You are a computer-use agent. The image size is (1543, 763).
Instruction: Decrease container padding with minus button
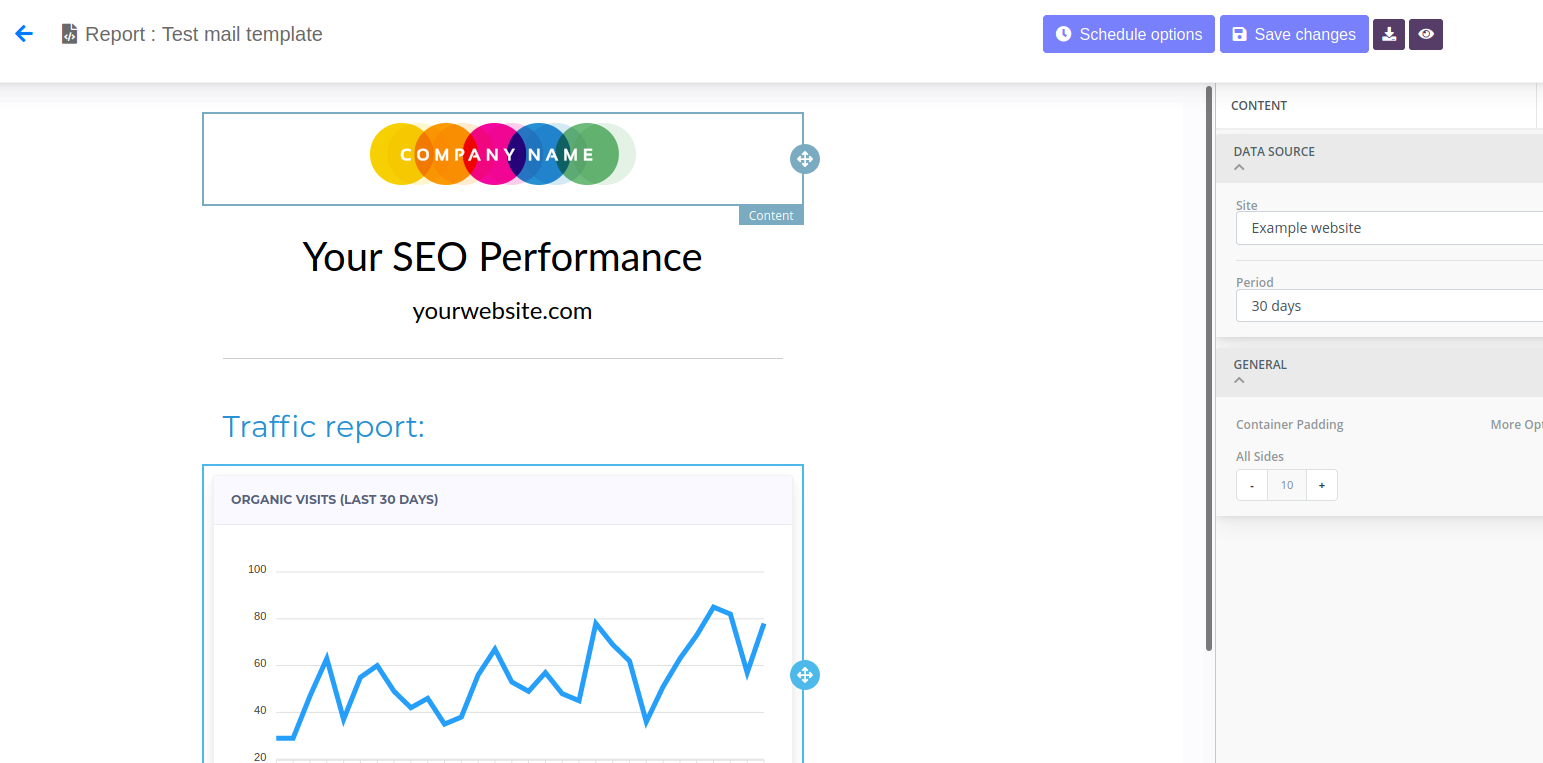(x=1252, y=485)
